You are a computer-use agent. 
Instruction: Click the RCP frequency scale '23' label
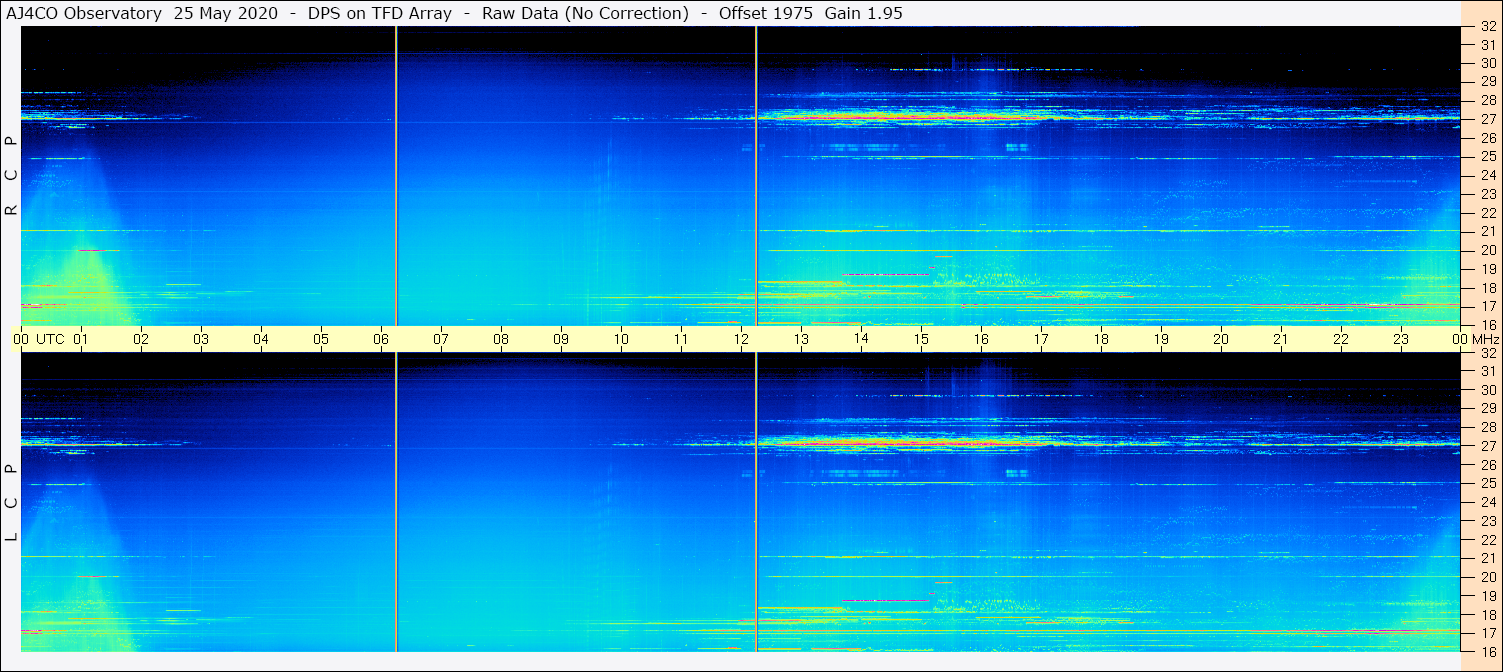point(1487,194)
